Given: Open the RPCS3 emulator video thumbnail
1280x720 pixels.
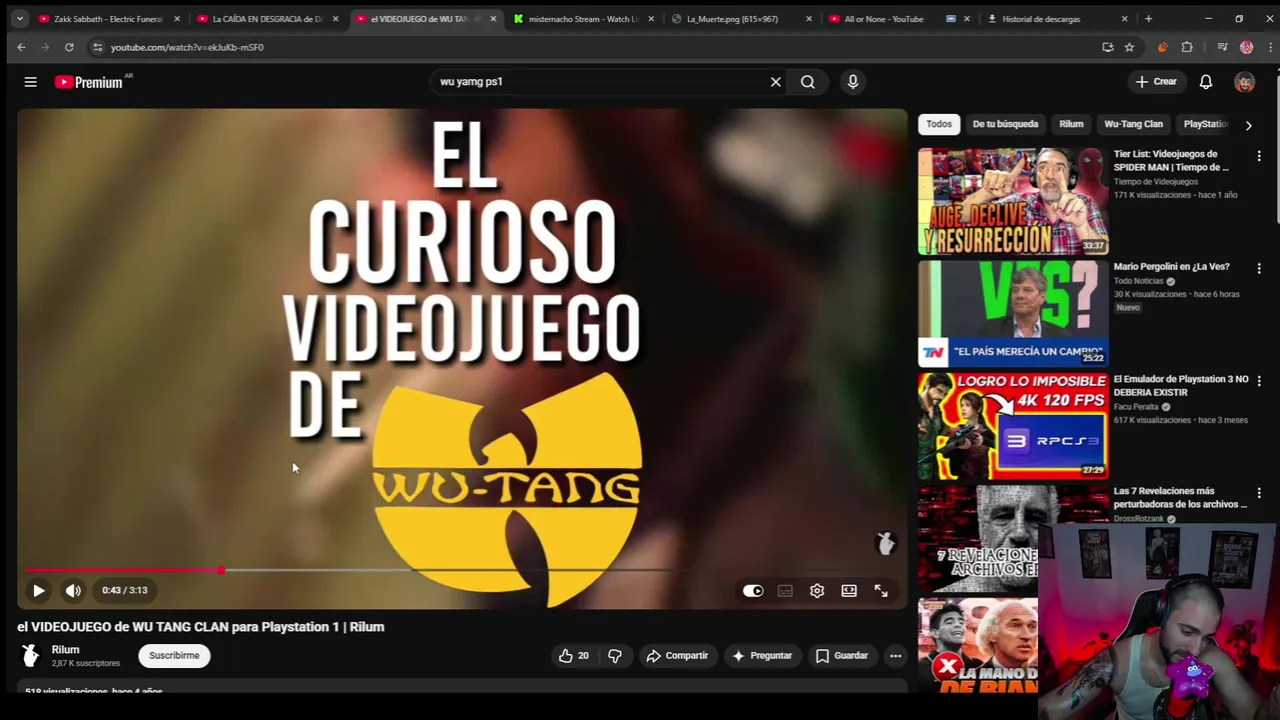Looking at the screenshot, I should pos(1013,426).
